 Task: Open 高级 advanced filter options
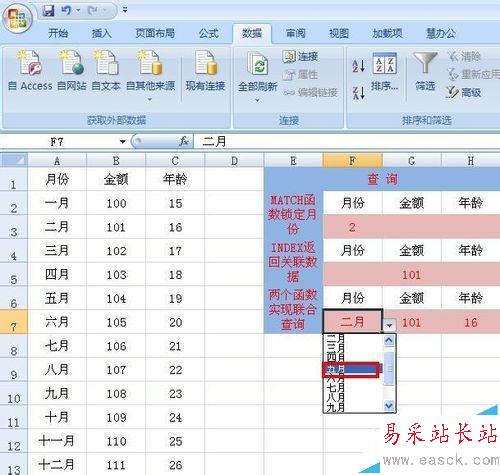point(464,92)
